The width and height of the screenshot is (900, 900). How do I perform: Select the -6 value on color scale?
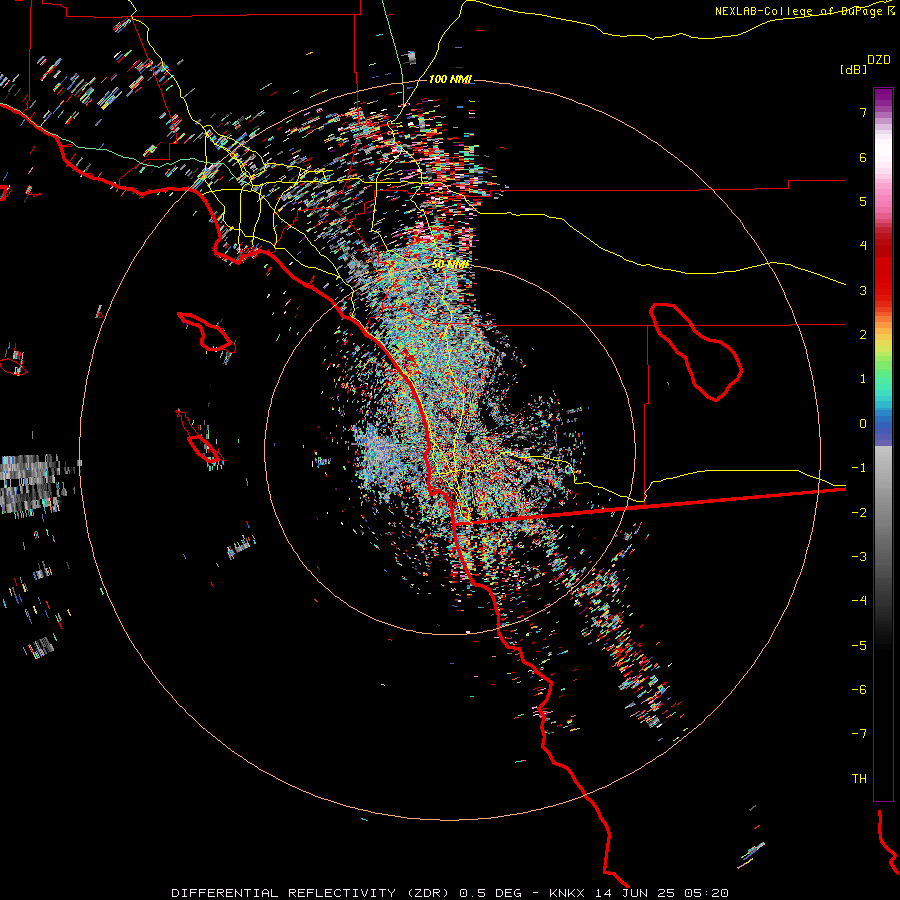[x=859, y=689]
